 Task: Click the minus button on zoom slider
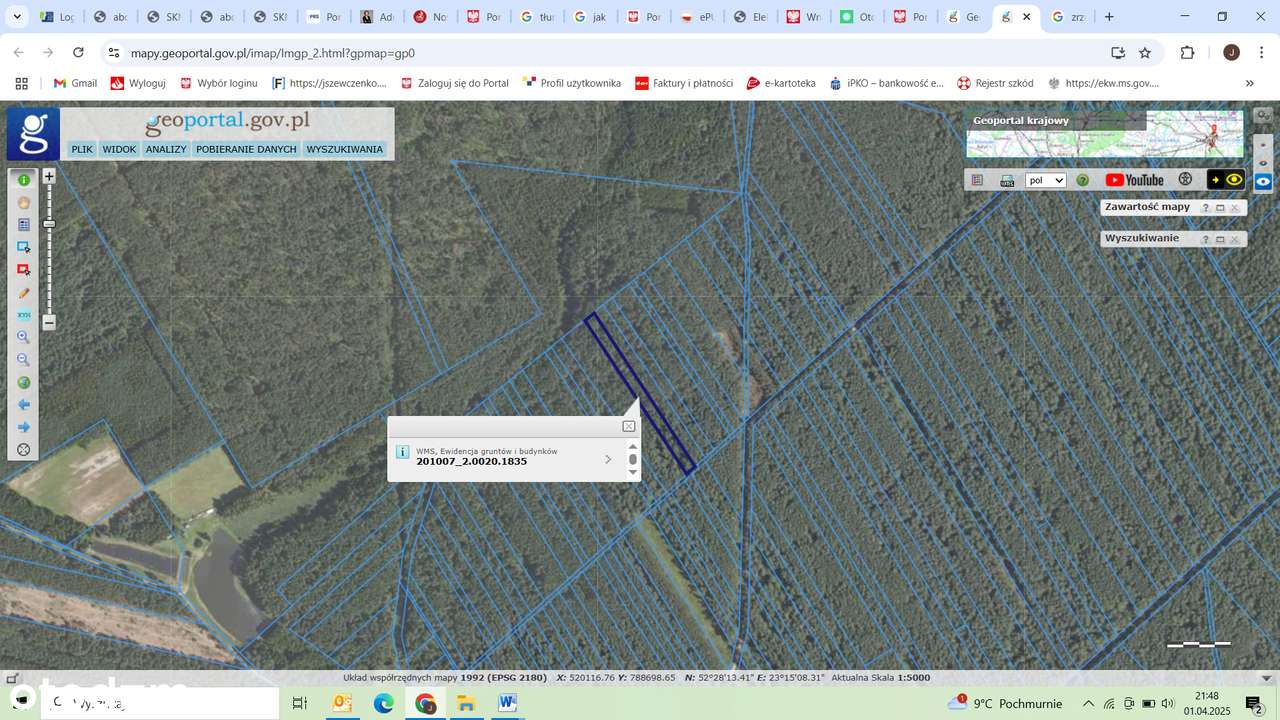point(49,322)
